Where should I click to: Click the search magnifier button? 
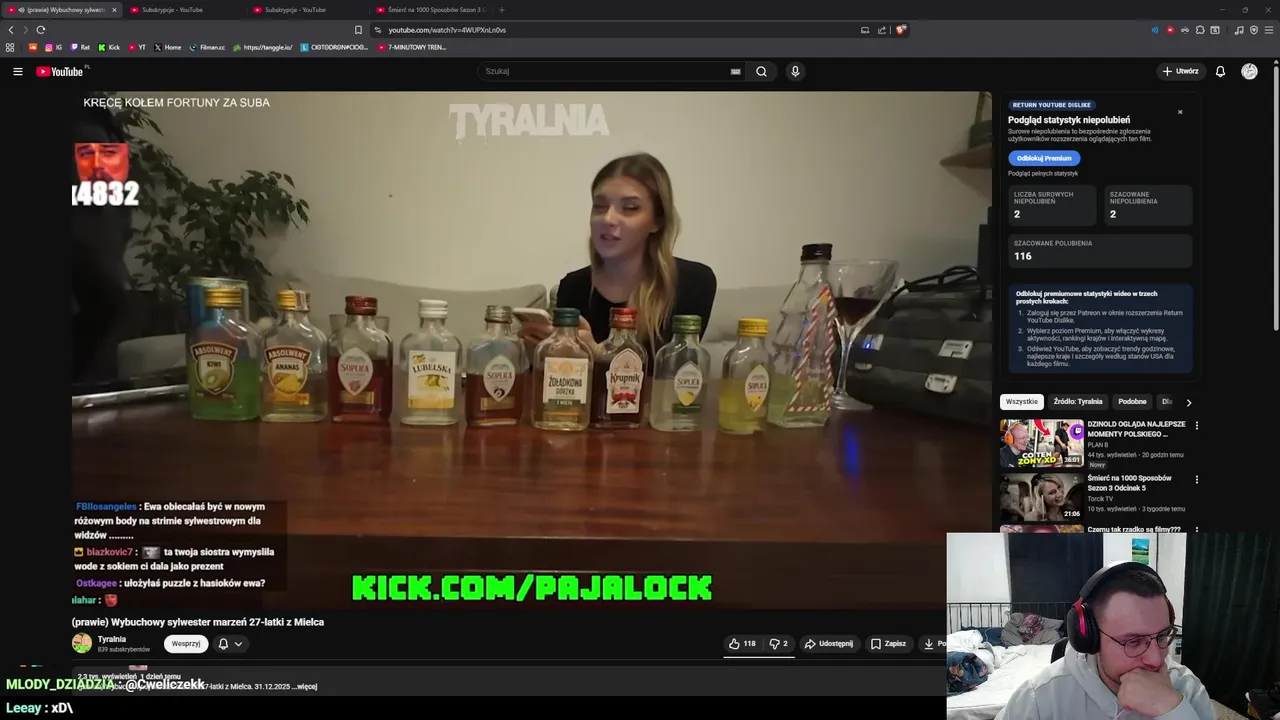pyautogui.click(x=761, y=71)
